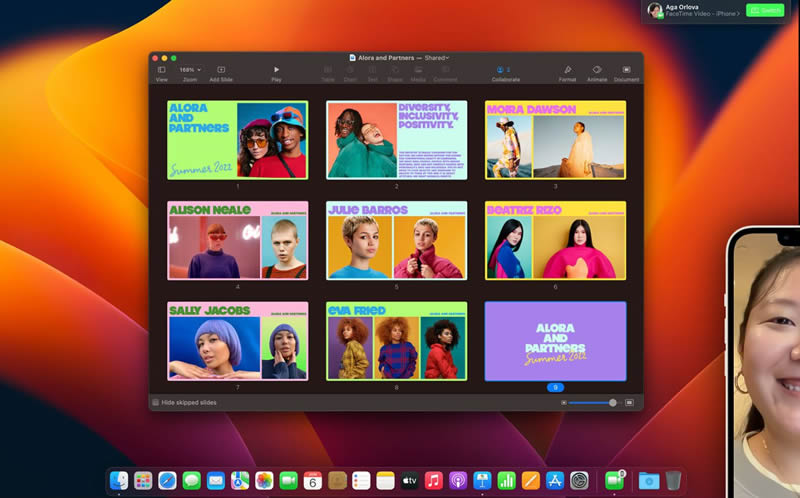Viewport: 800px width, 498px height.
Task: Click Aga Orlova's avatar in the notification
Action: pos(655,10)
